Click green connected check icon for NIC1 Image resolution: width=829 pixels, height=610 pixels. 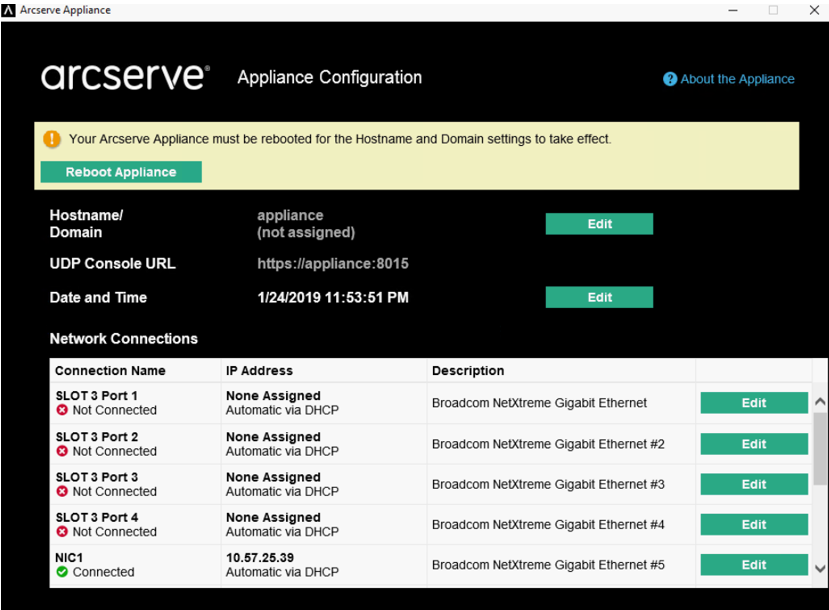tap(62, 571)
